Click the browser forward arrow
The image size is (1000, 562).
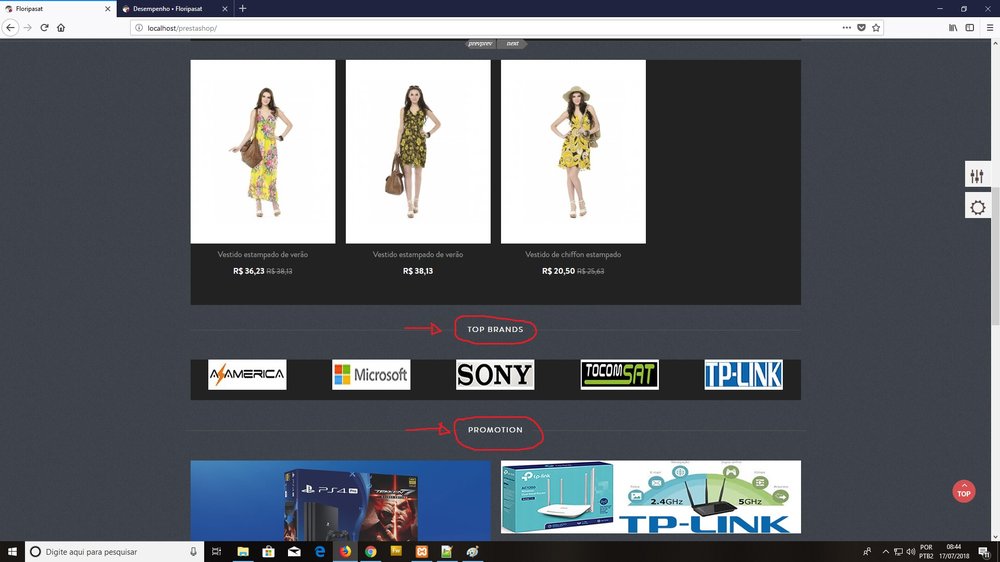[x=27, y=27]
